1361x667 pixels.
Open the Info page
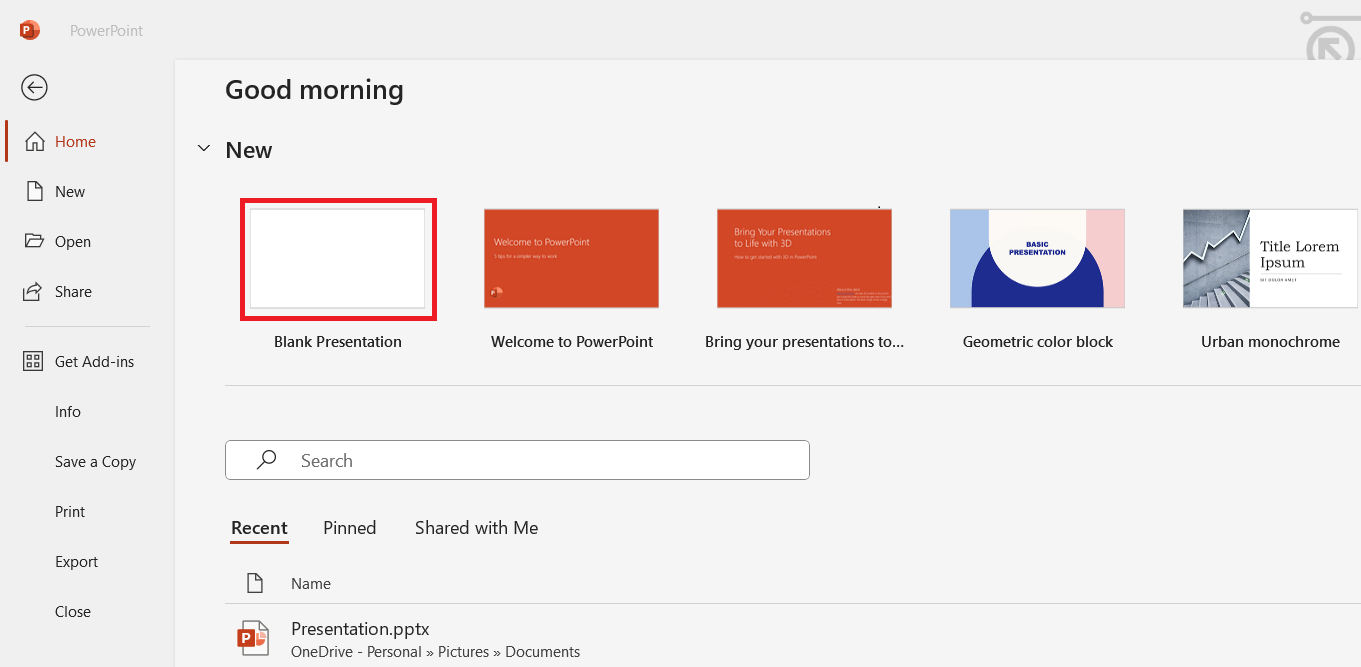pos(68,412)
